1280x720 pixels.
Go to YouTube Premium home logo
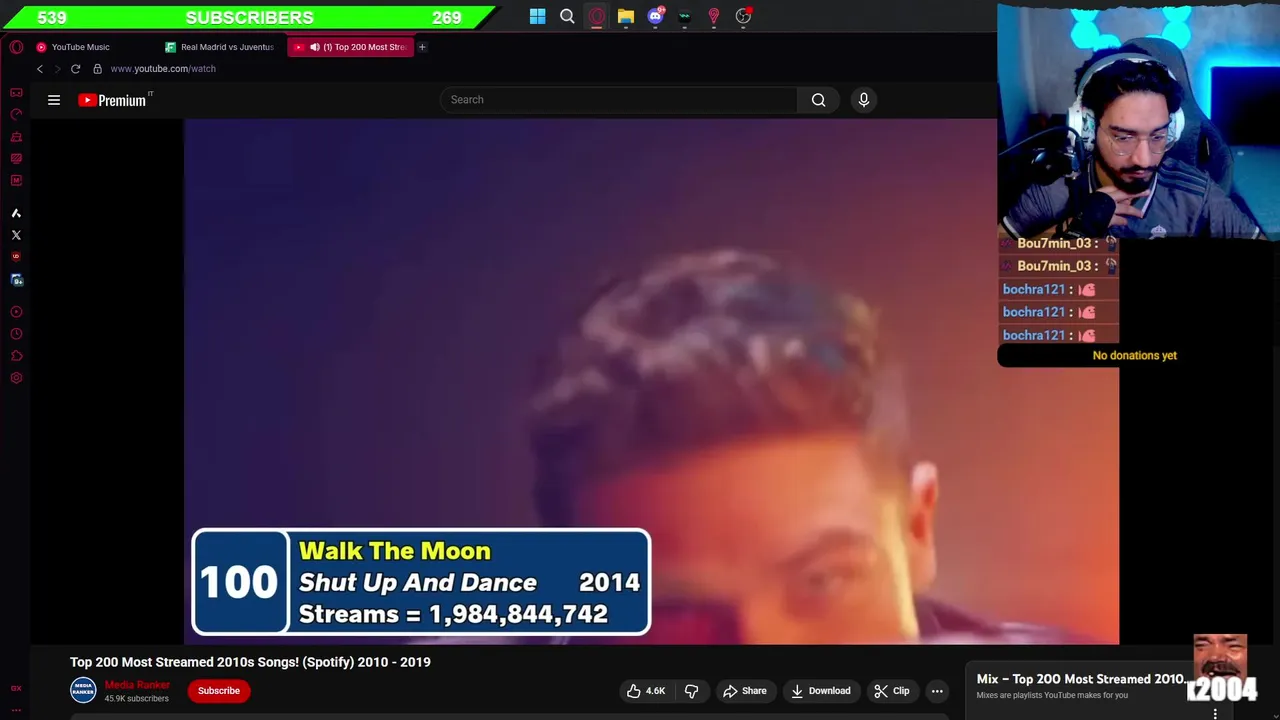click(114, 100)
